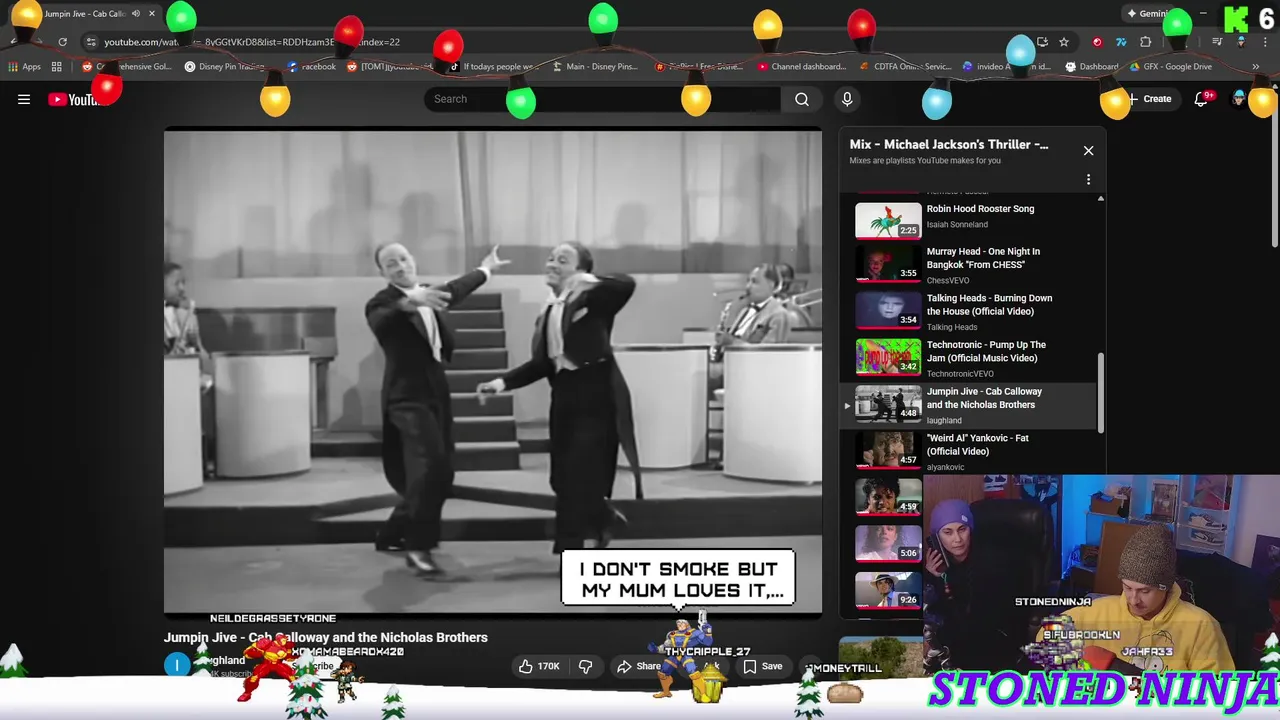Image resolution: width=1280 pixels, height=720 pixels.
Task: Click the video title Jumpin Jive text
Action: (x=326, y=637)
